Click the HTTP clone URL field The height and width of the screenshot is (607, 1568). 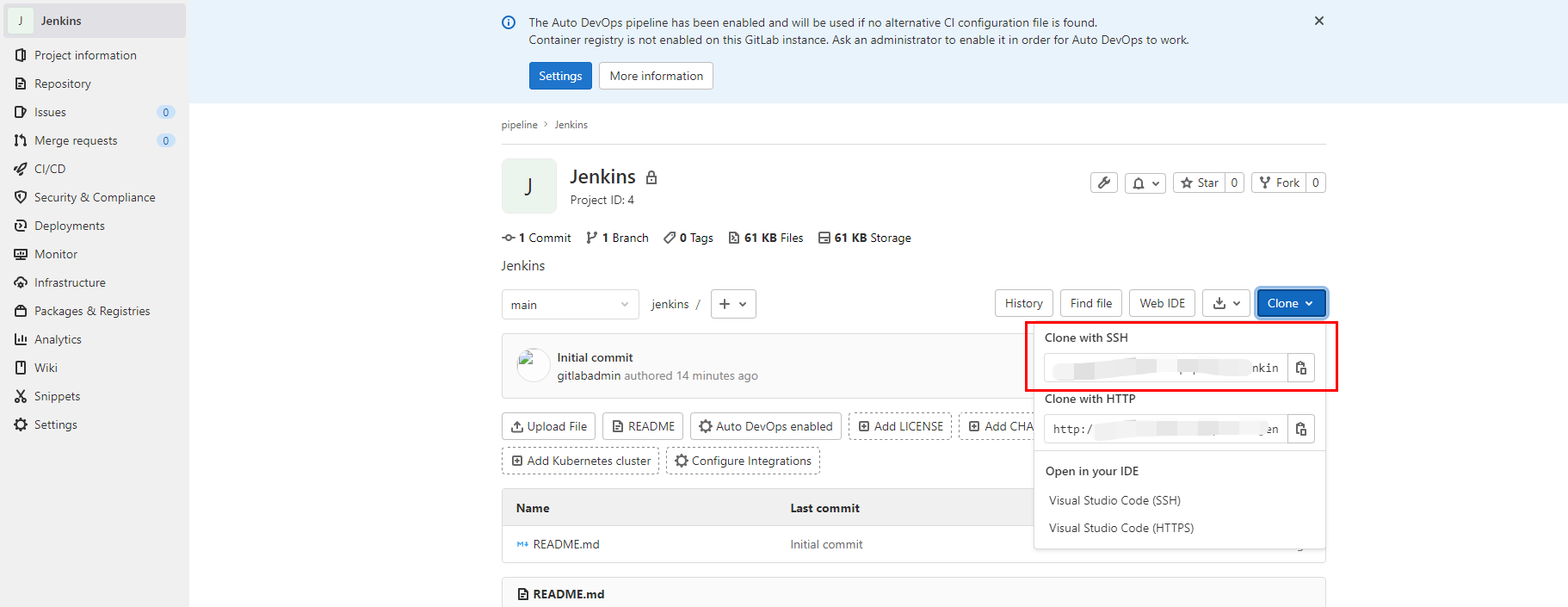tap(1166, 429)
